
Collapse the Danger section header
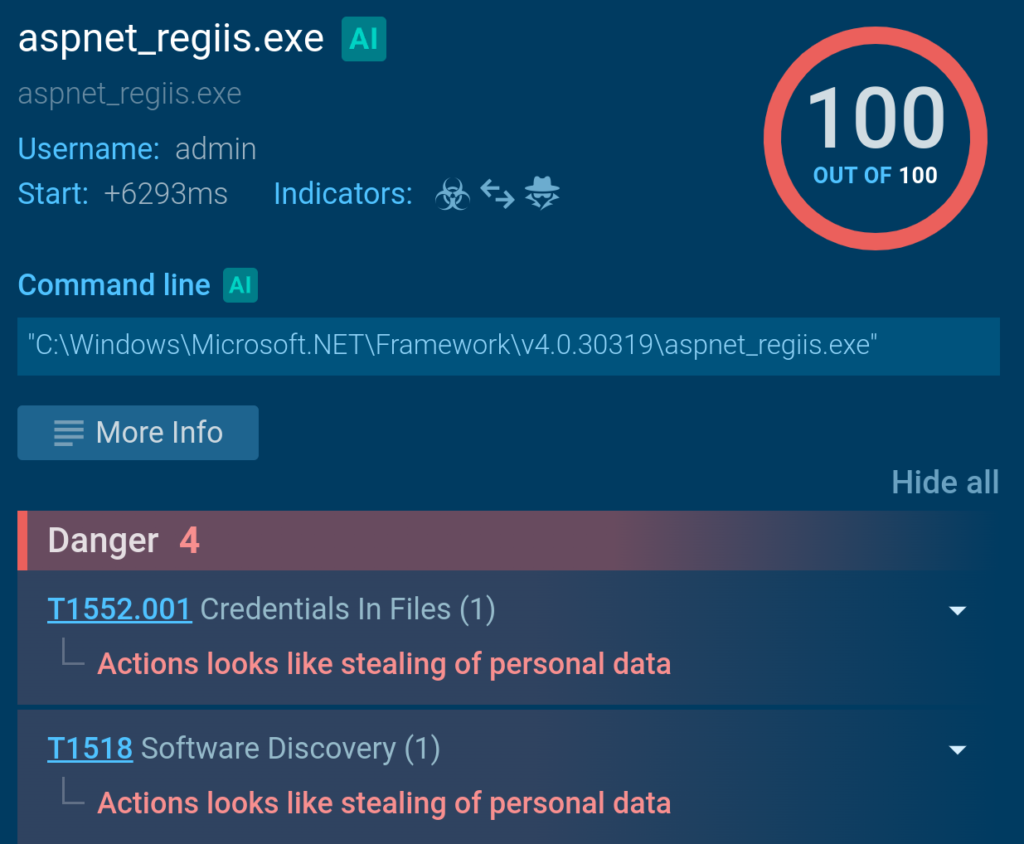pyautogui.click(x=104, y=541)
